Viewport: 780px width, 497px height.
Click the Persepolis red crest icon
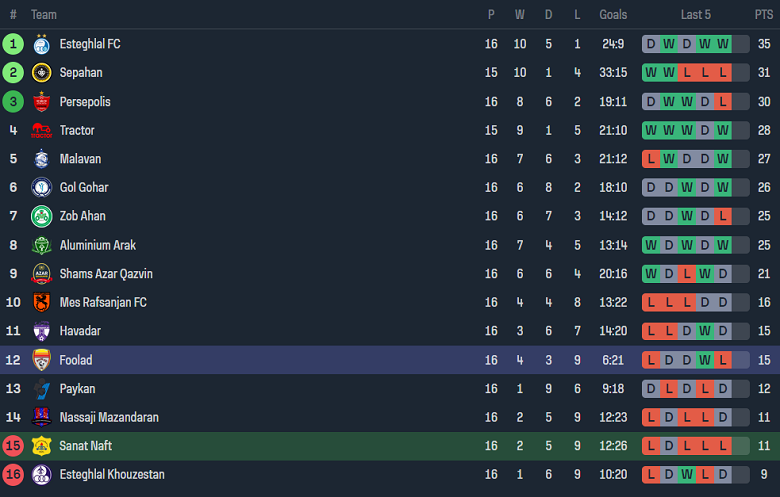[41, 102]
